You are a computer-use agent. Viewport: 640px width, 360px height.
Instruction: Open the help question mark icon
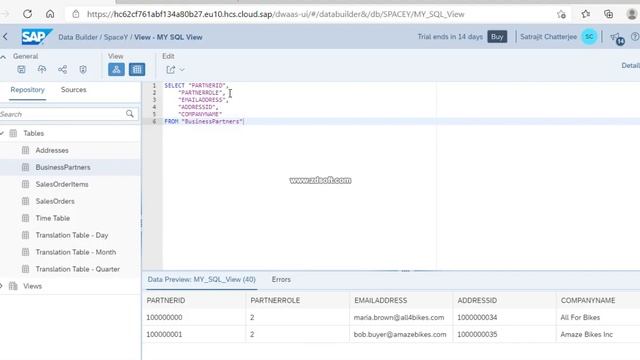click(635, 37)
